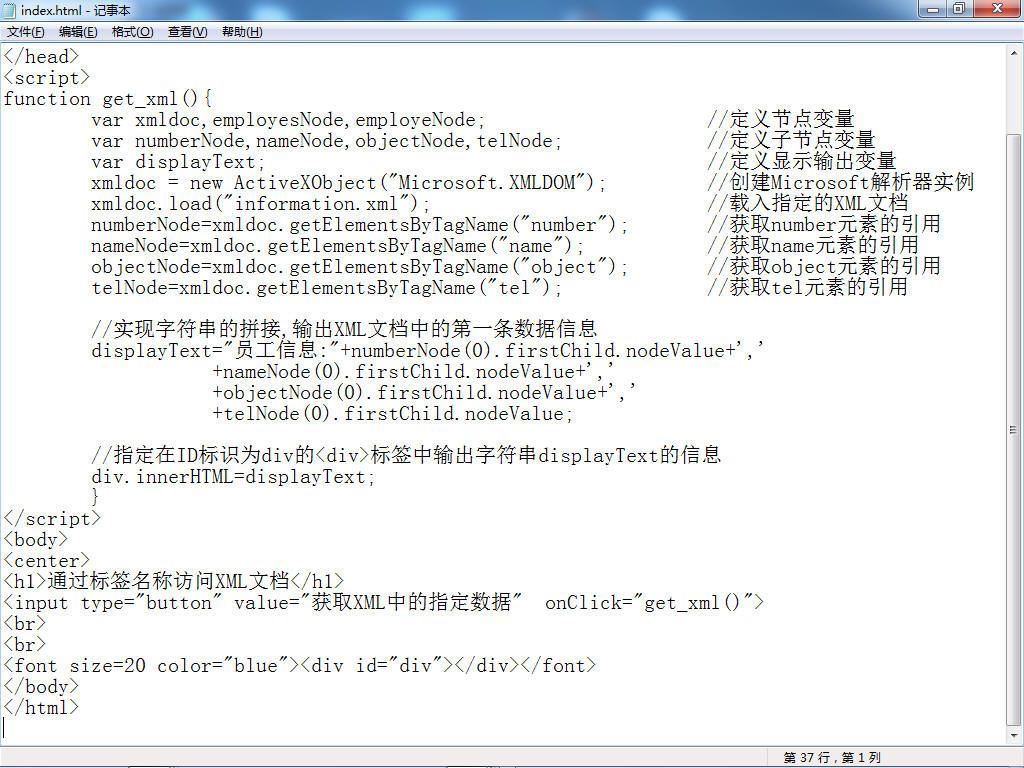Restore down the Notepad window
This screenshot has height=768, width=1024.
click(959, 8)
